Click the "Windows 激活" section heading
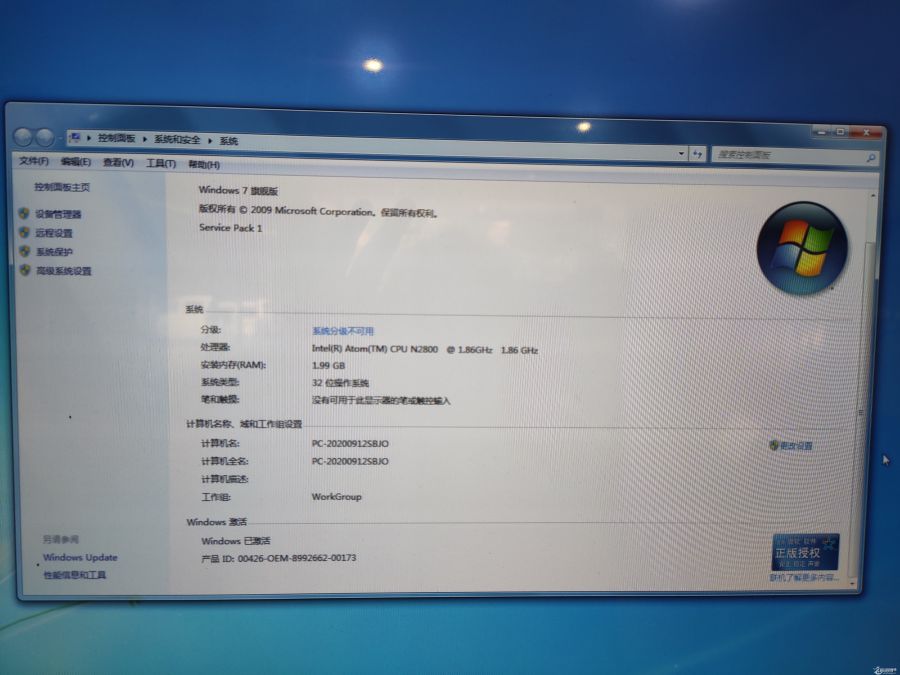Screen dimensions: 900x675 (216, 522)
